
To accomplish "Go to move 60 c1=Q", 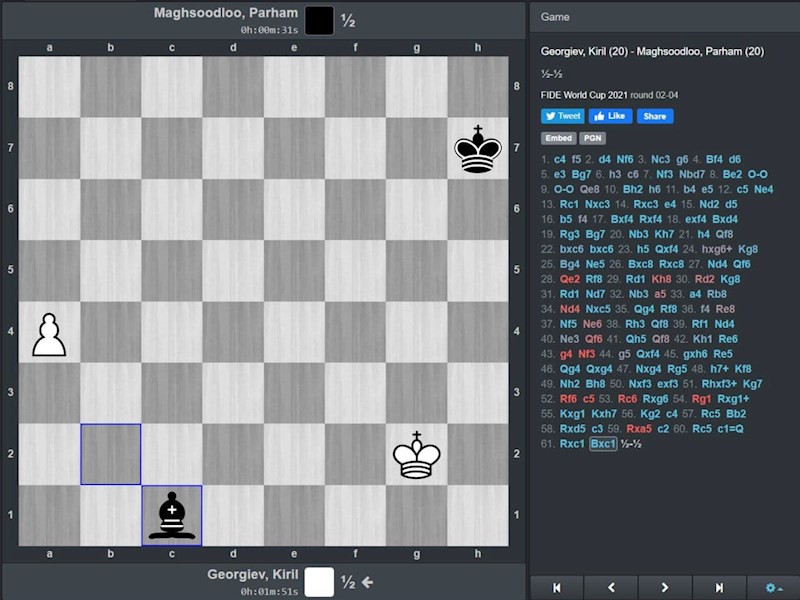I will 731,429.
